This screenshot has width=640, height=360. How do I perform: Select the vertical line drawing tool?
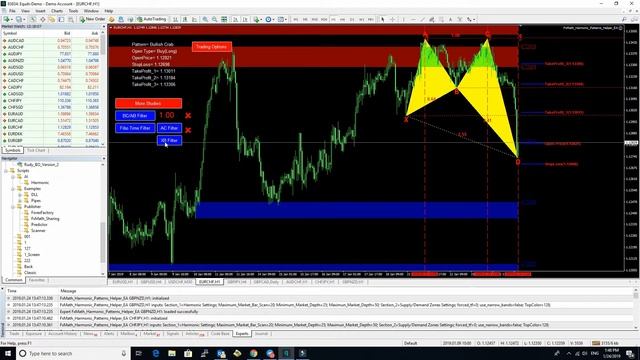click(x=404, y=19)
